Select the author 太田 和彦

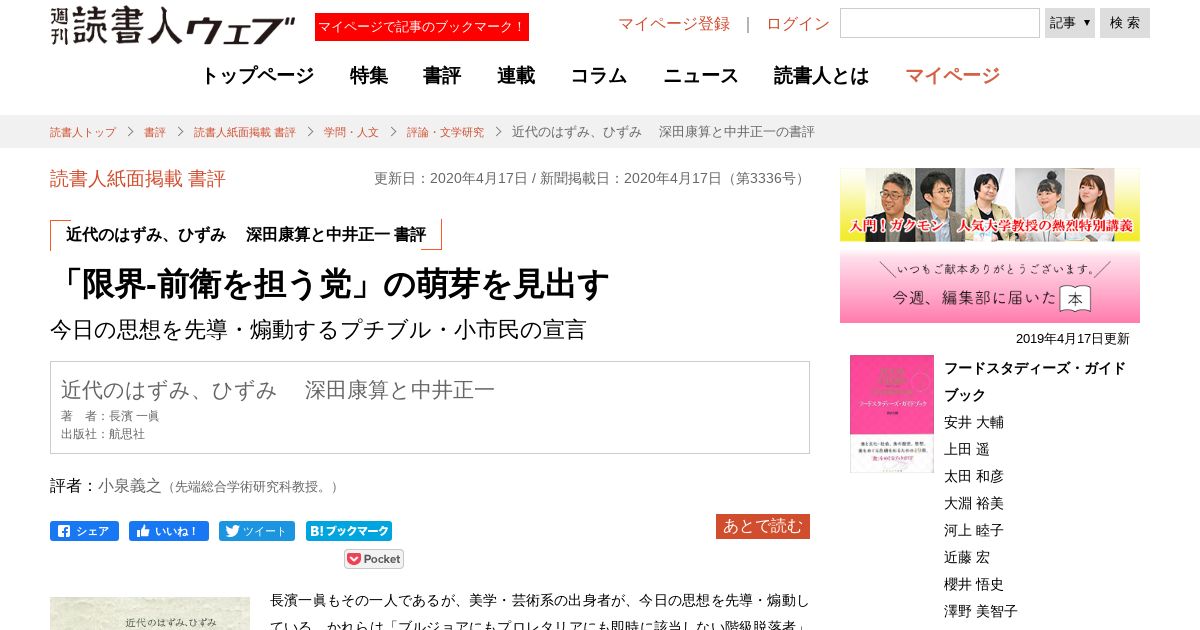pyautogui.click(x=974, y=477)
